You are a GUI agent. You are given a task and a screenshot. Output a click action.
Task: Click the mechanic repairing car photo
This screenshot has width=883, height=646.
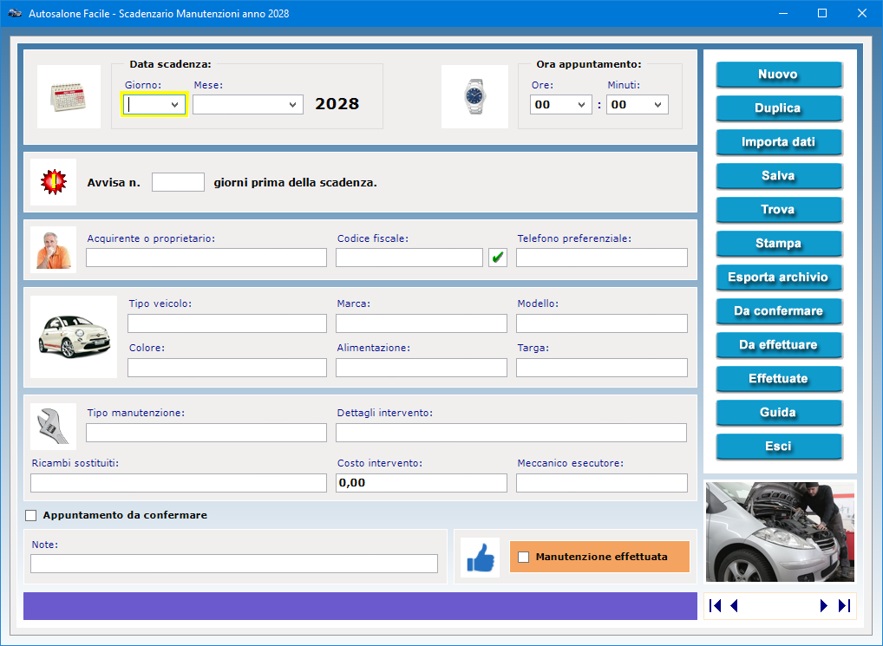(780, 531)
